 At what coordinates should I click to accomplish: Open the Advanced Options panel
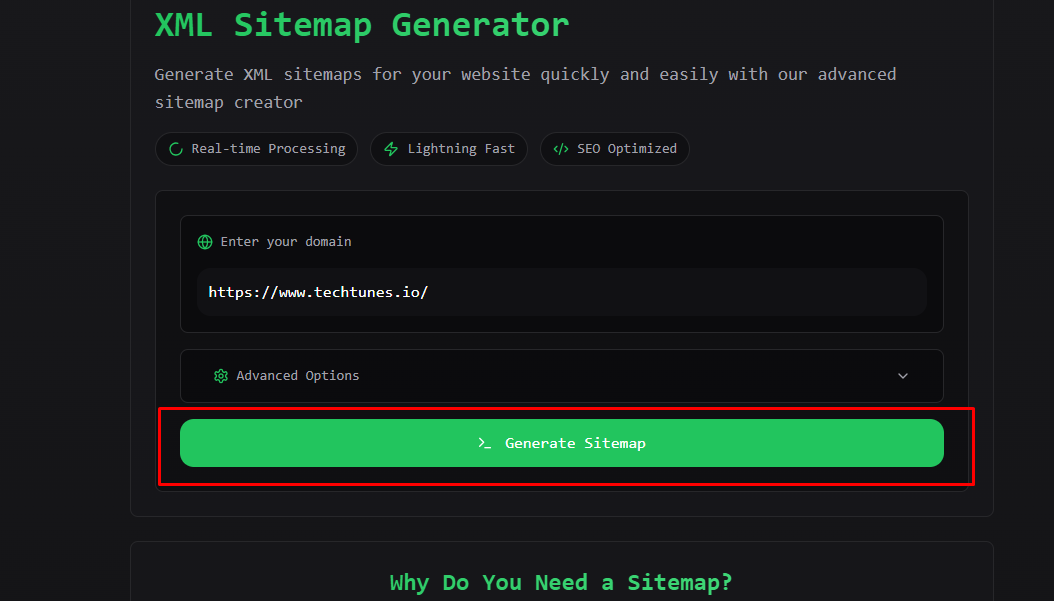pyautogui.click(x=561, y=375)
